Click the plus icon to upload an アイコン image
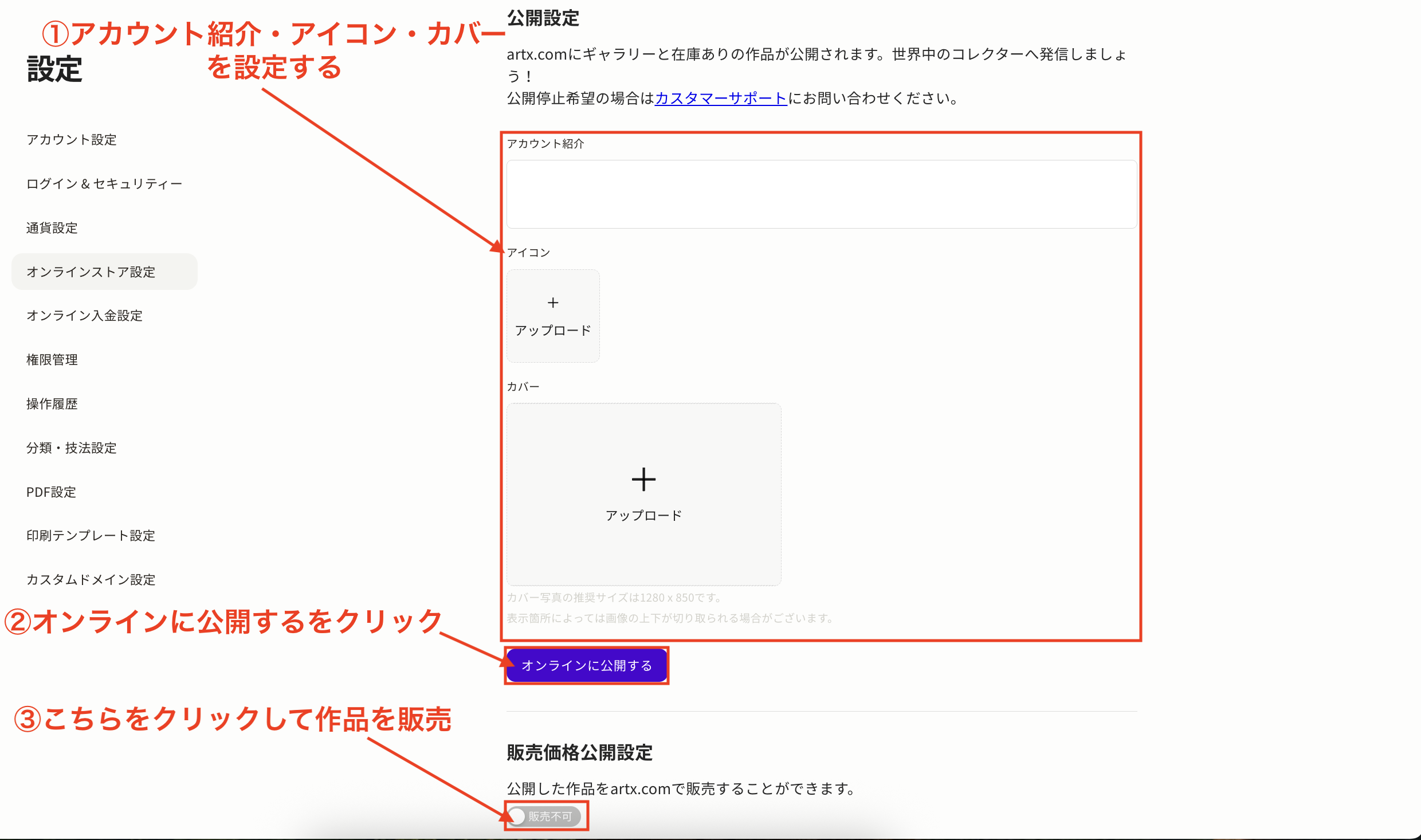This screenshot has height=840, width=1421. point(552,302)
